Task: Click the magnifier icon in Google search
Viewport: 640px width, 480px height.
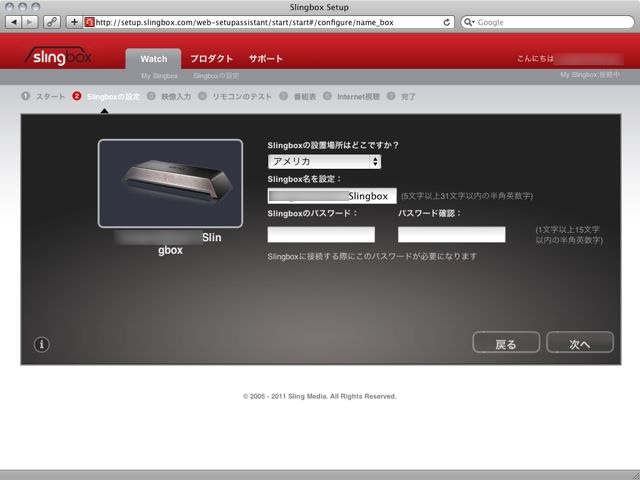Action: point(469,22)
